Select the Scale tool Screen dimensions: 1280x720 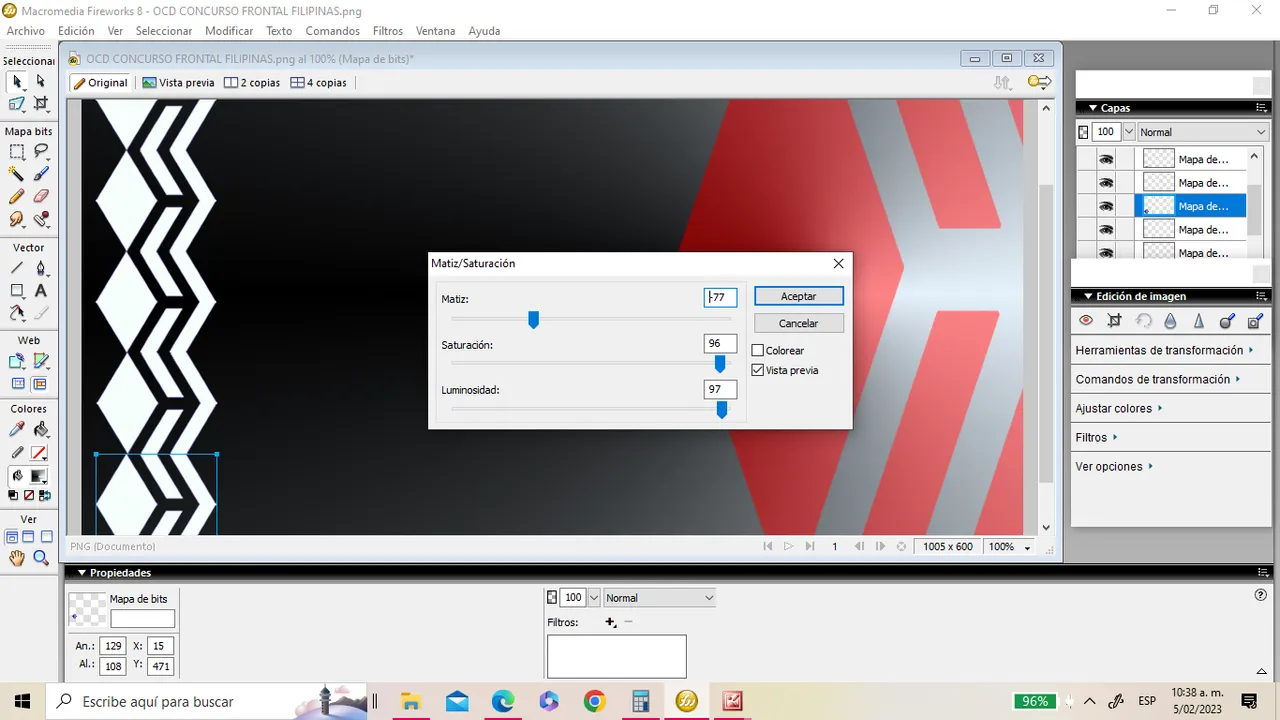click(17, 103)
